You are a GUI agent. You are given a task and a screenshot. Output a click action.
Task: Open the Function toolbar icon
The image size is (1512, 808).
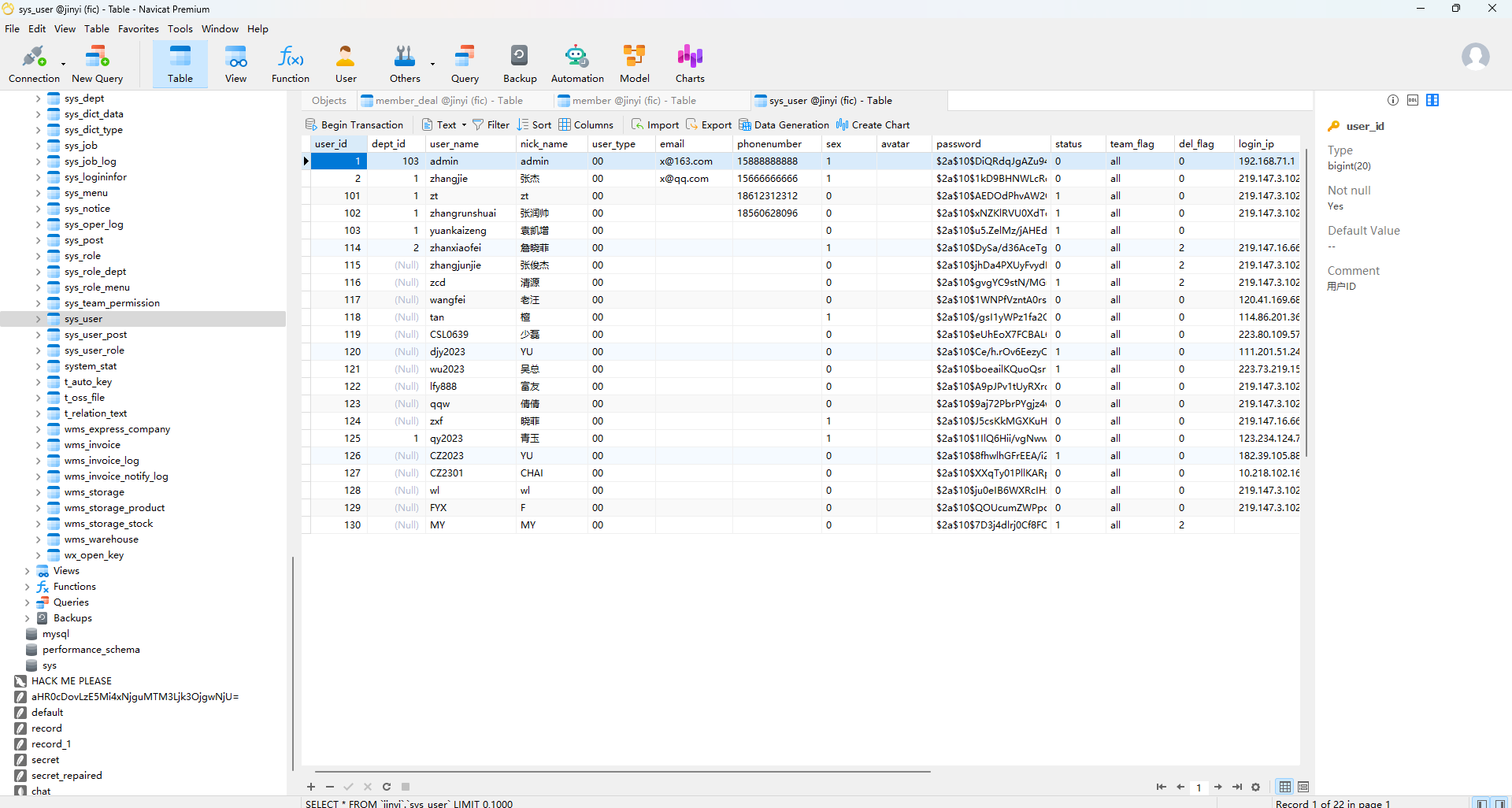click(291, 63)
